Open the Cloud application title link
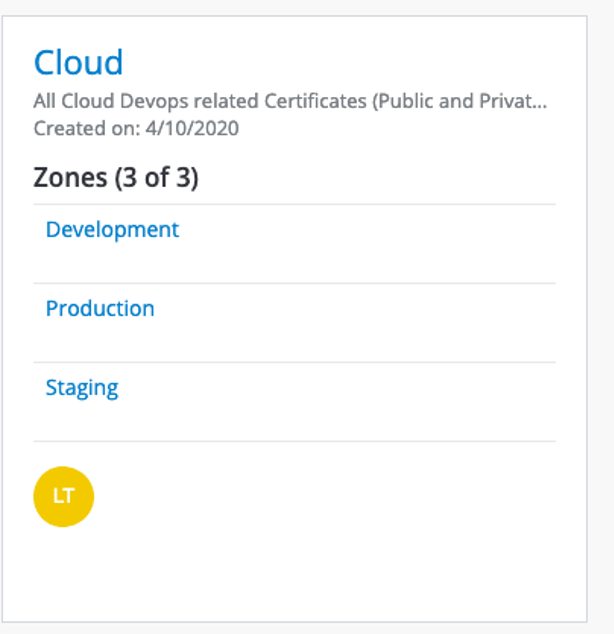The height and width of the screenshot is (634, 614). [x=78, y=62]
